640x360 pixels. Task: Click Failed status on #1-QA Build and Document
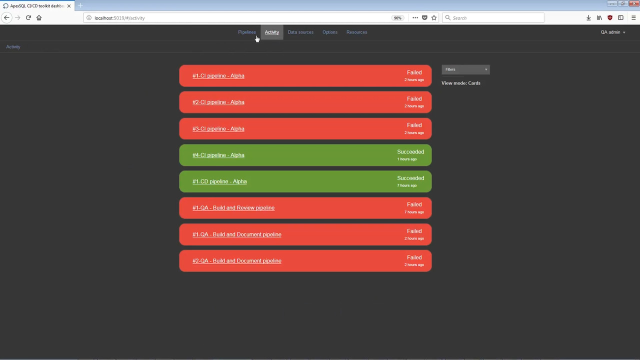click(414, 231)
